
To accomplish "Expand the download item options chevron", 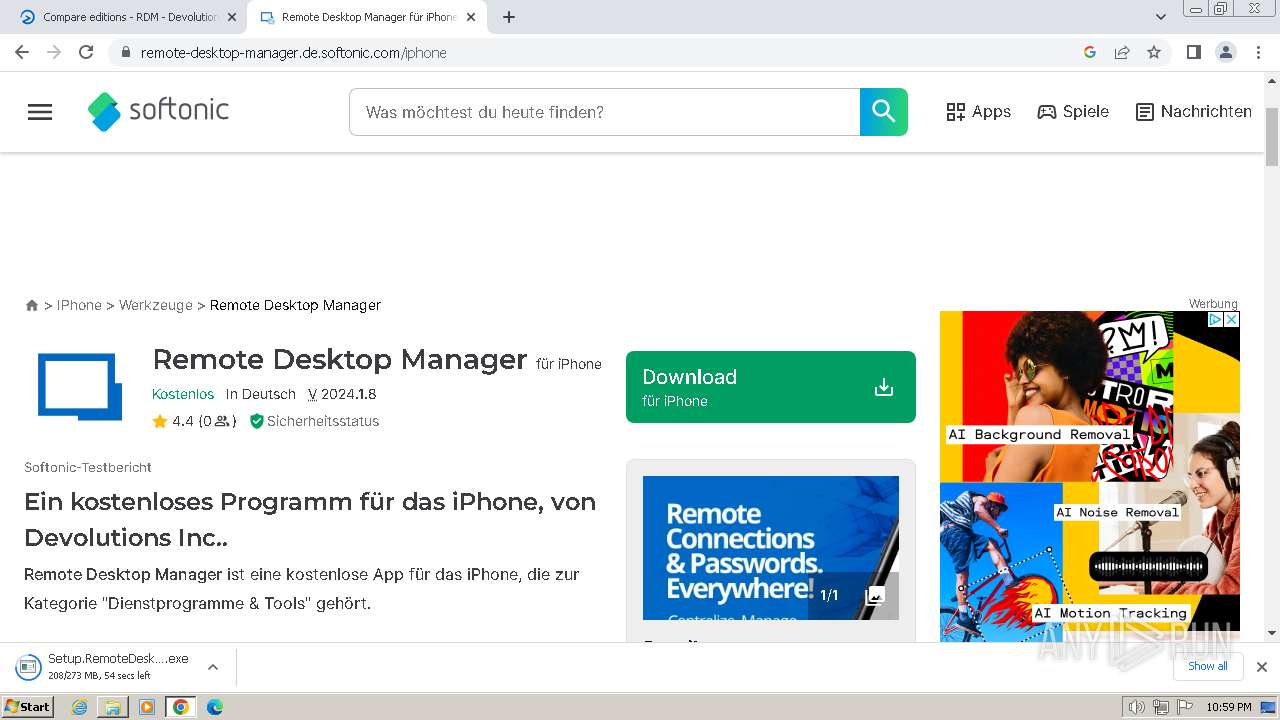I will pos(213,667).
